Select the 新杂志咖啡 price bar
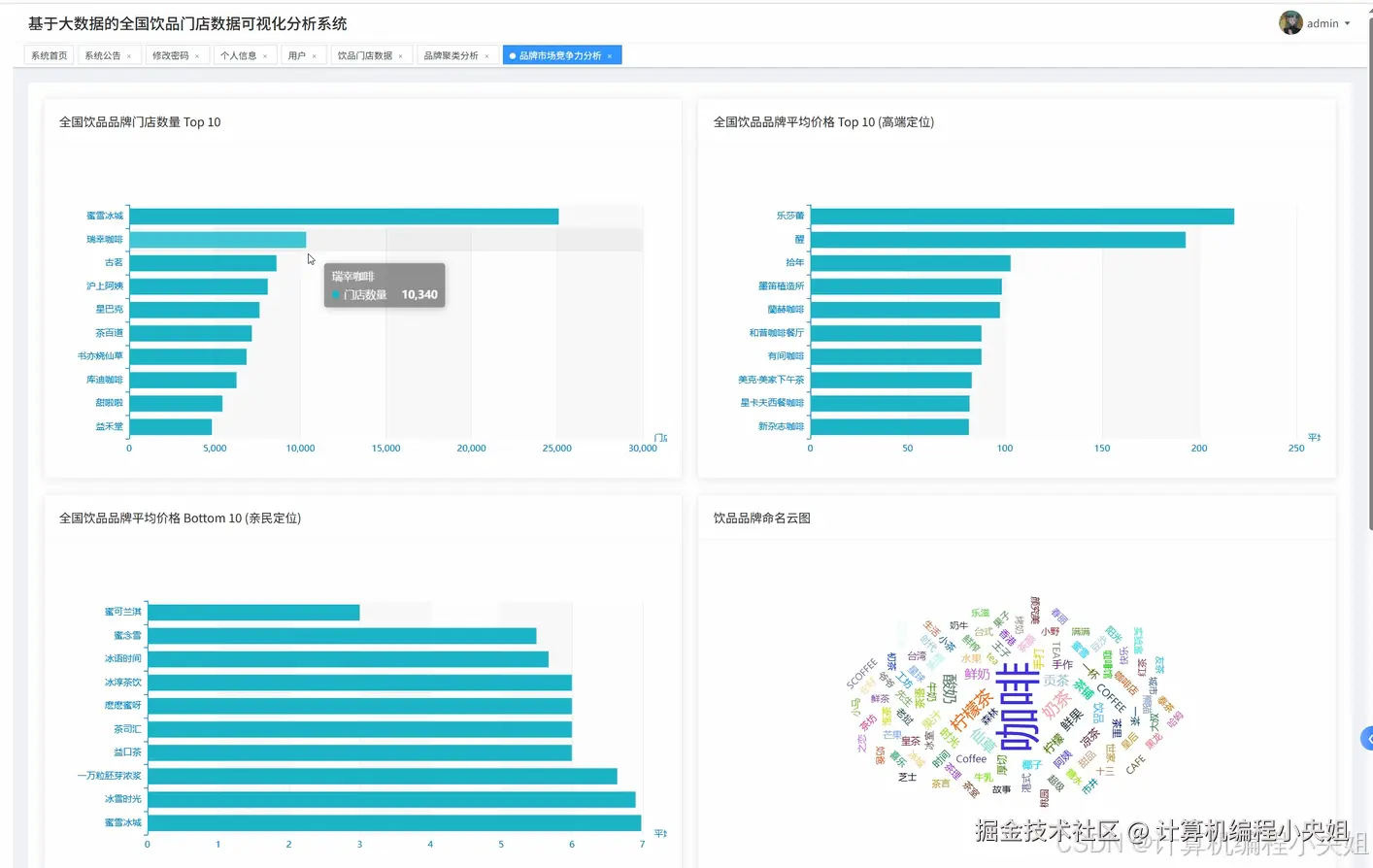Screen dimensions: 1373x868 [889, 426]
